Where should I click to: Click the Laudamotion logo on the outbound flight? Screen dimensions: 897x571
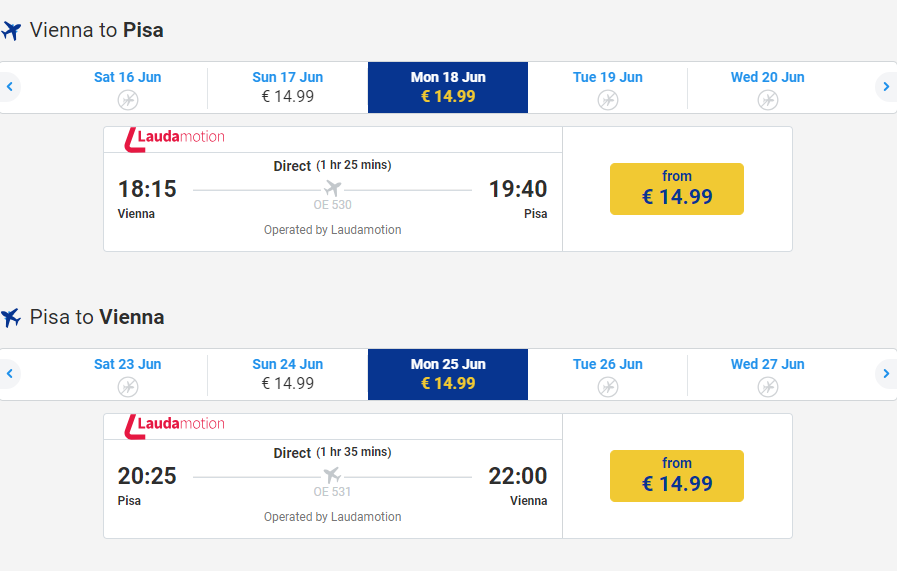pyautogui.click(x=175, y=139)
